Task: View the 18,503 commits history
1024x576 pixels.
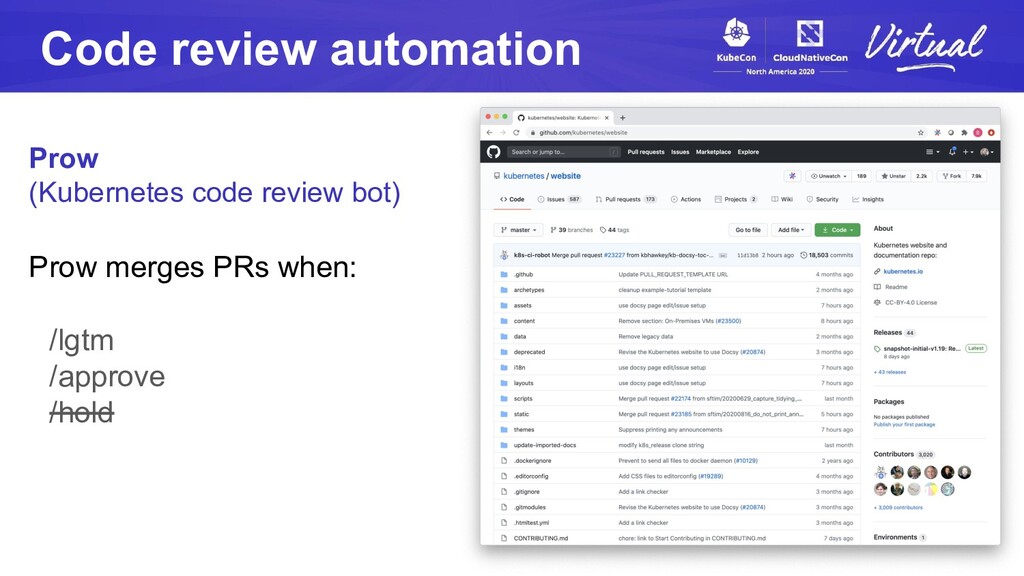Action: [826, 255]
